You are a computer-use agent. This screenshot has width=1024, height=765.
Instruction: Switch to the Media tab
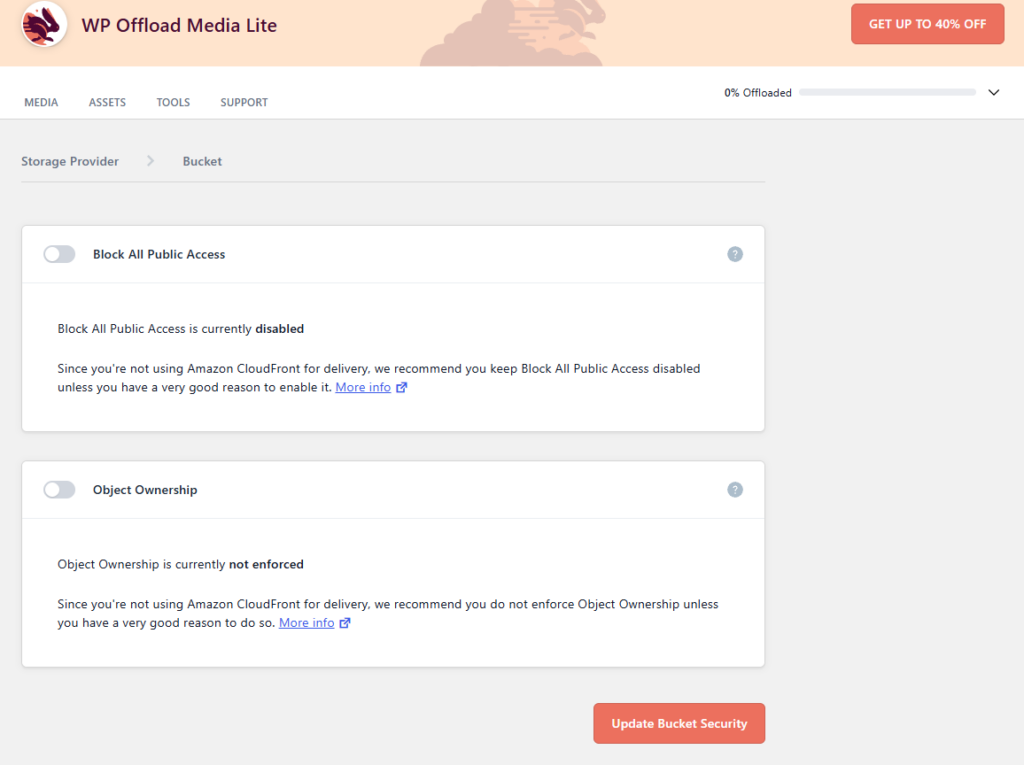coord(41,102)
